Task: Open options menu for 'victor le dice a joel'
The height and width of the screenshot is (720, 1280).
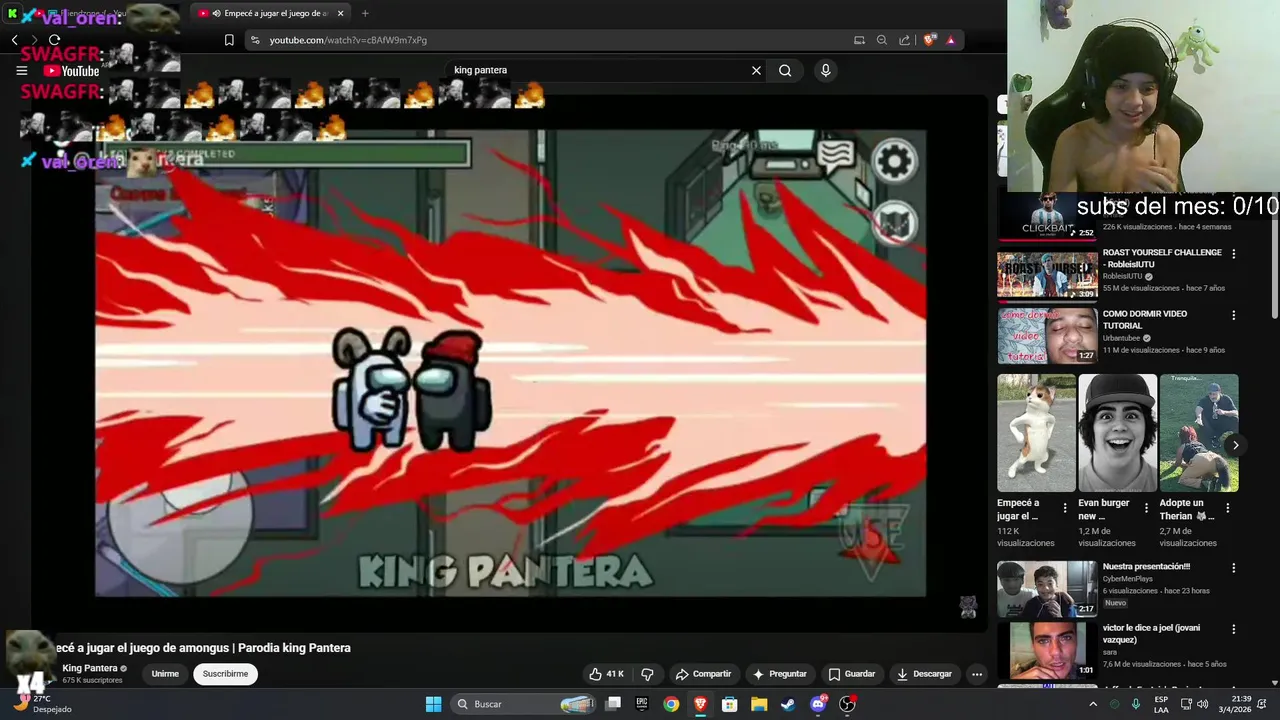Action: 1233,629
